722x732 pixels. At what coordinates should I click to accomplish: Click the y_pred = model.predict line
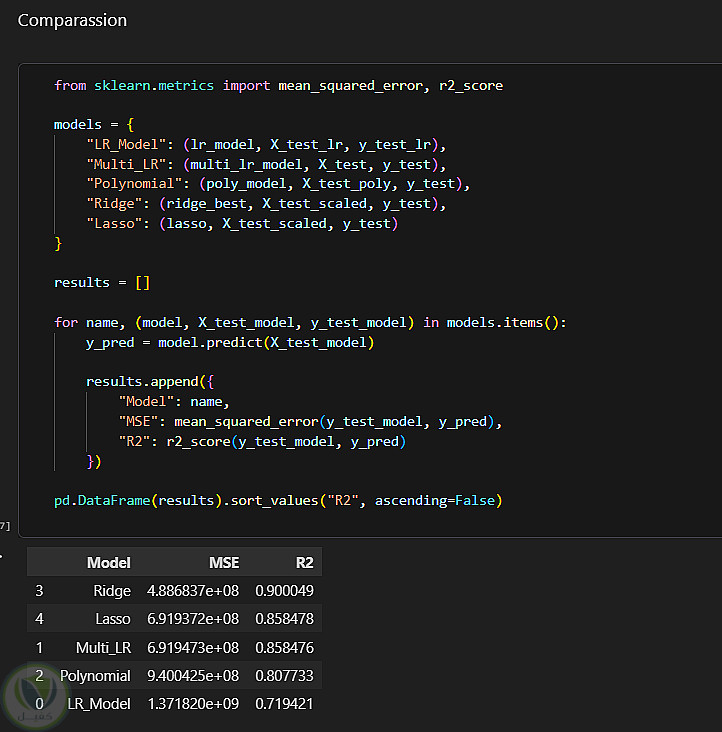tap(230, 343)
